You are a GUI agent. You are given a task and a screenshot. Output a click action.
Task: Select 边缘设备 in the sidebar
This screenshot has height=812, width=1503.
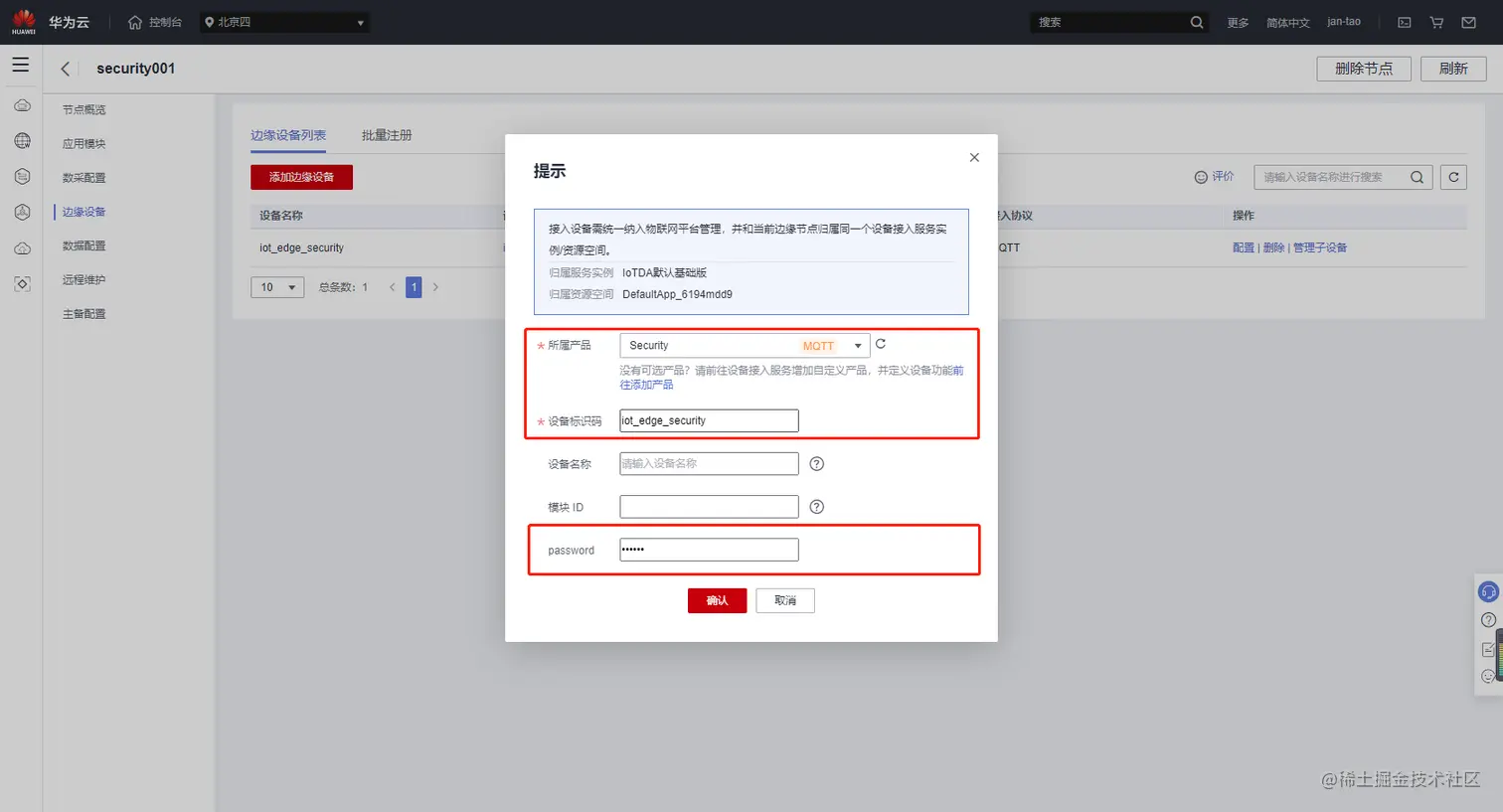tap(84, 212)
